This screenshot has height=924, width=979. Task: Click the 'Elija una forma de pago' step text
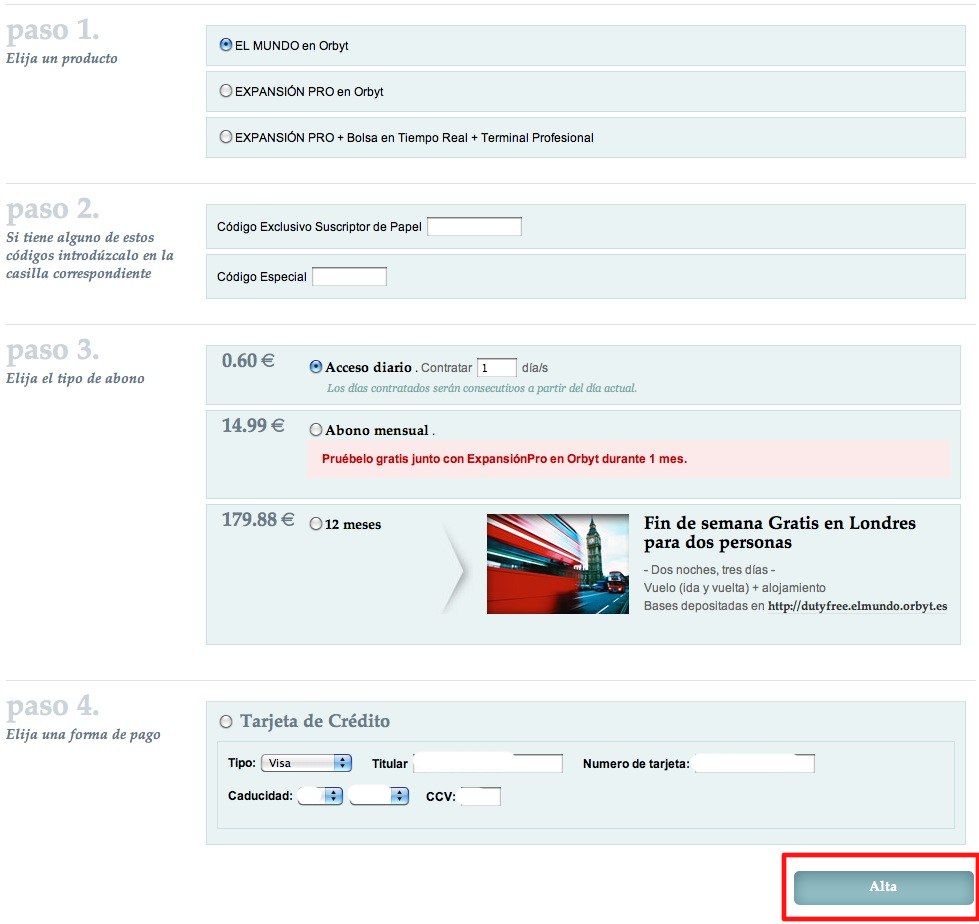83,735
